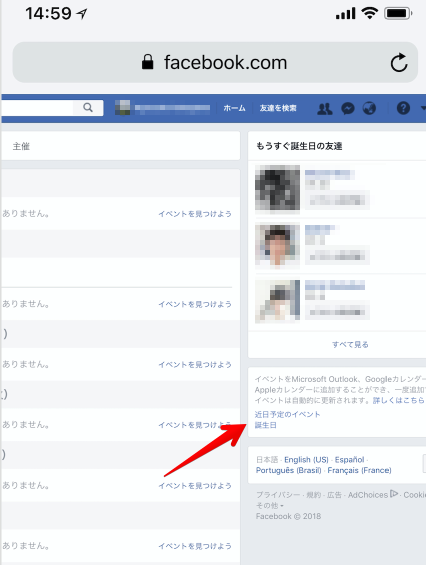
Task: Switch language to Português (Brasil)
Action: [x=289, y=470]
